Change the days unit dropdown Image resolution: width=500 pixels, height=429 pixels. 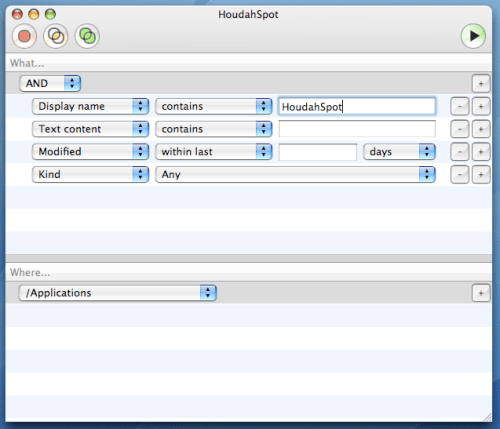pyautogui.click(x=399, y=152)
